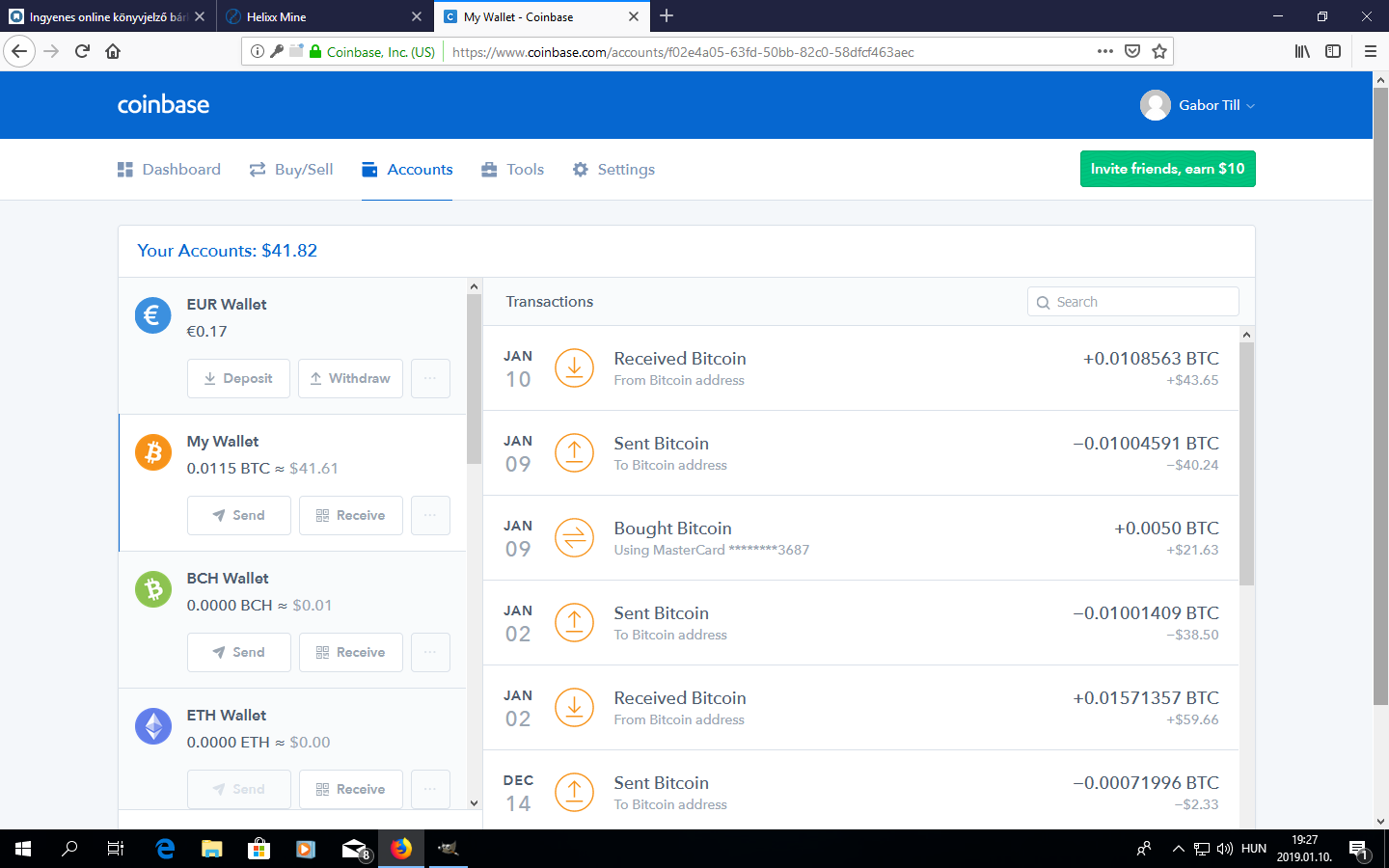Open more options for My Wallet
The width and height of the screenshot is (1389, 868).
(x=430, y=515)
